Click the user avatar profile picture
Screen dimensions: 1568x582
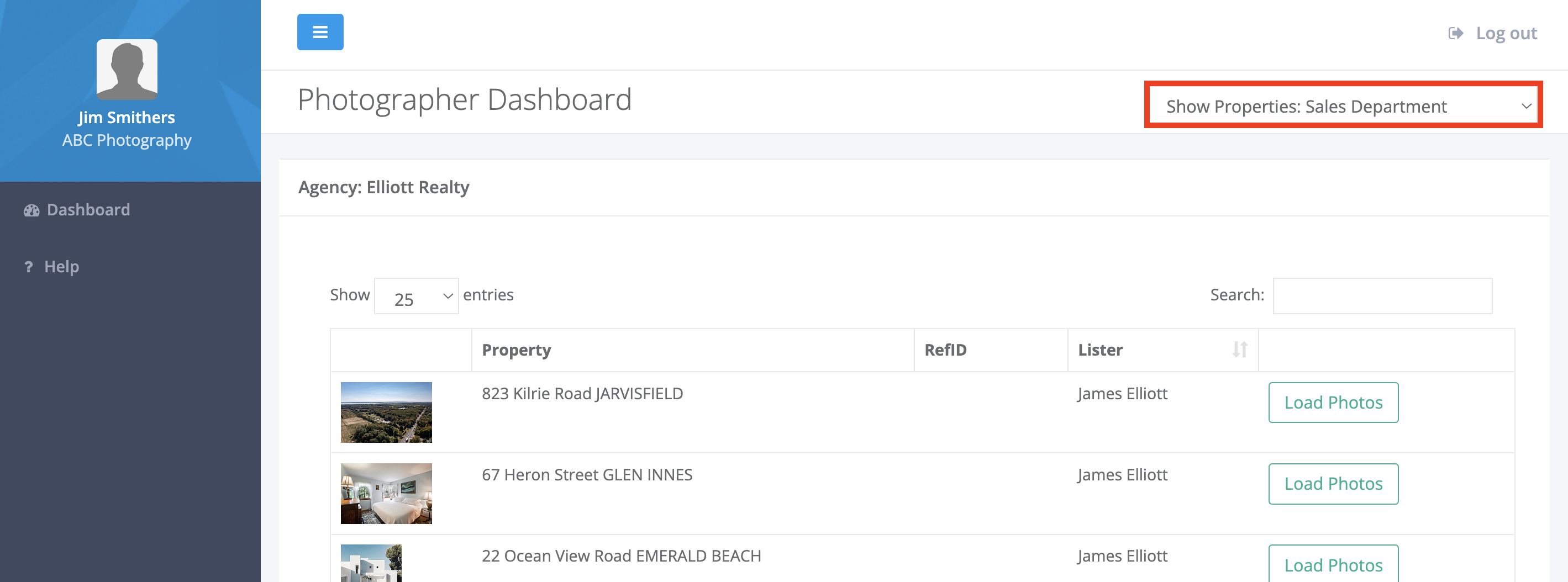(127, 70)
